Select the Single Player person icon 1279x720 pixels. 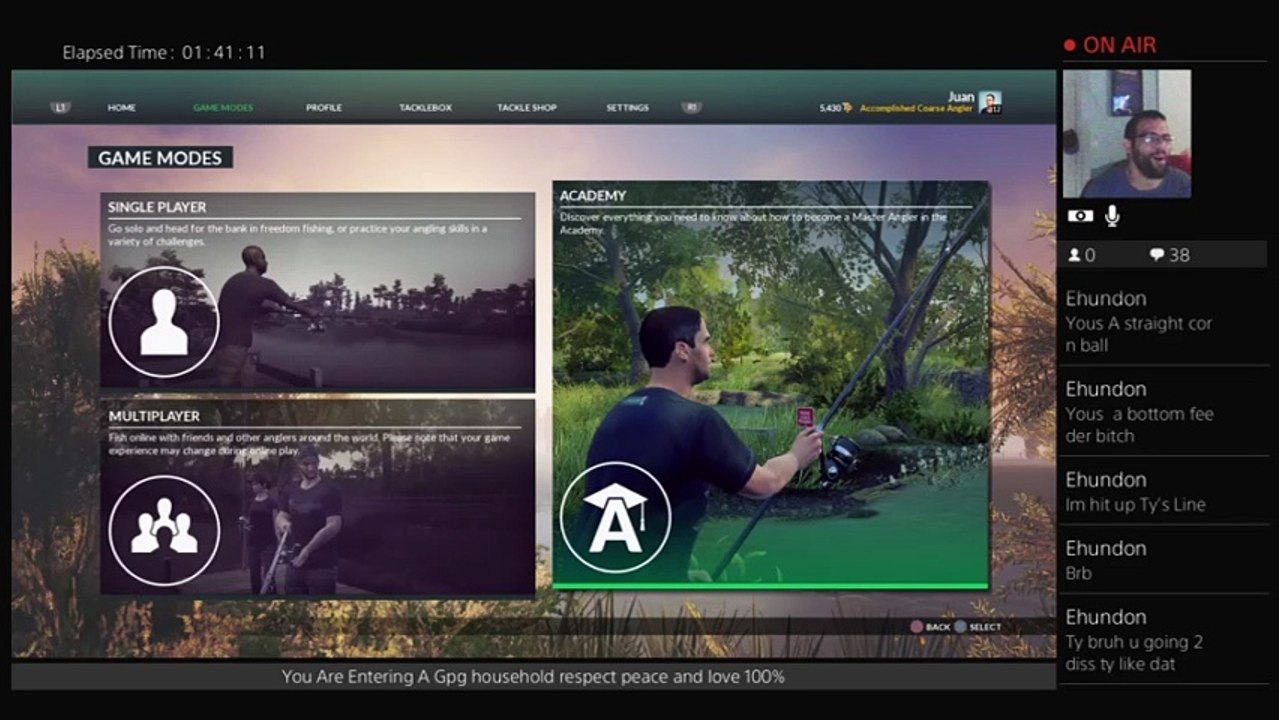pos(164,322)
